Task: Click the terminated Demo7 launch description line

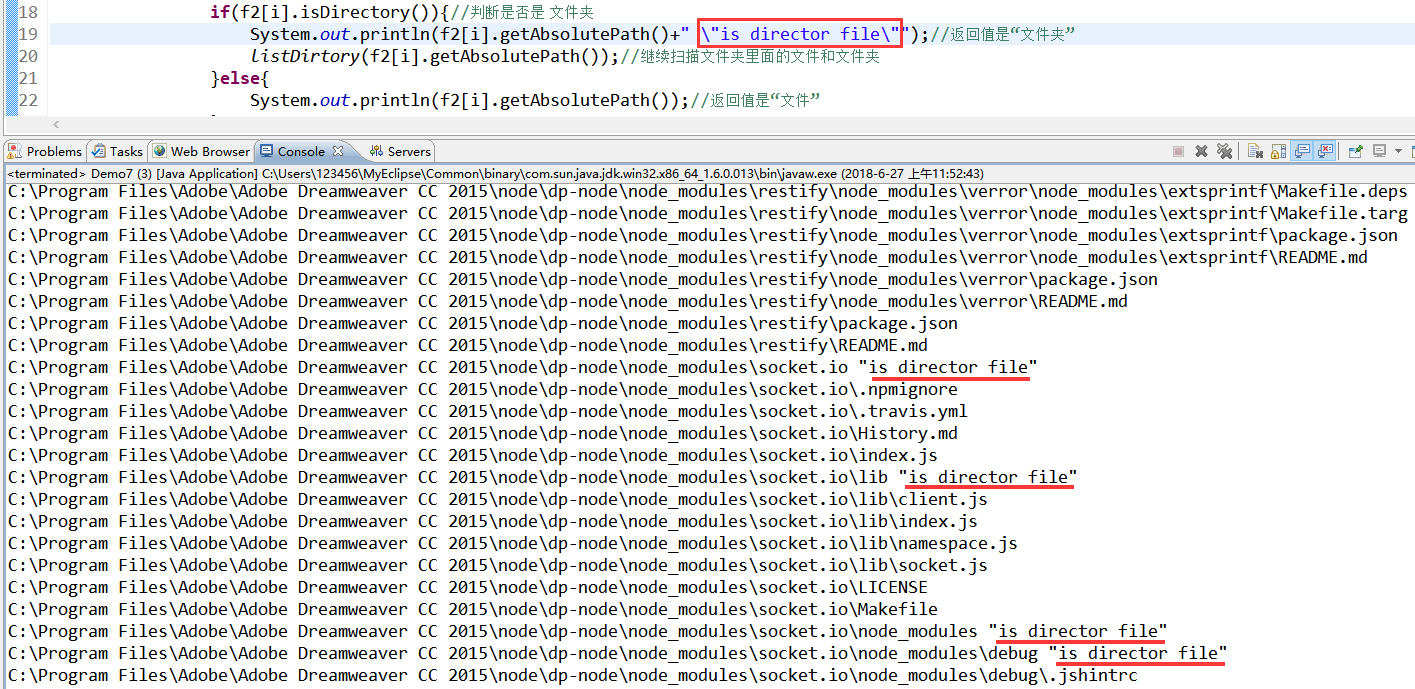Action: [495, 174]
